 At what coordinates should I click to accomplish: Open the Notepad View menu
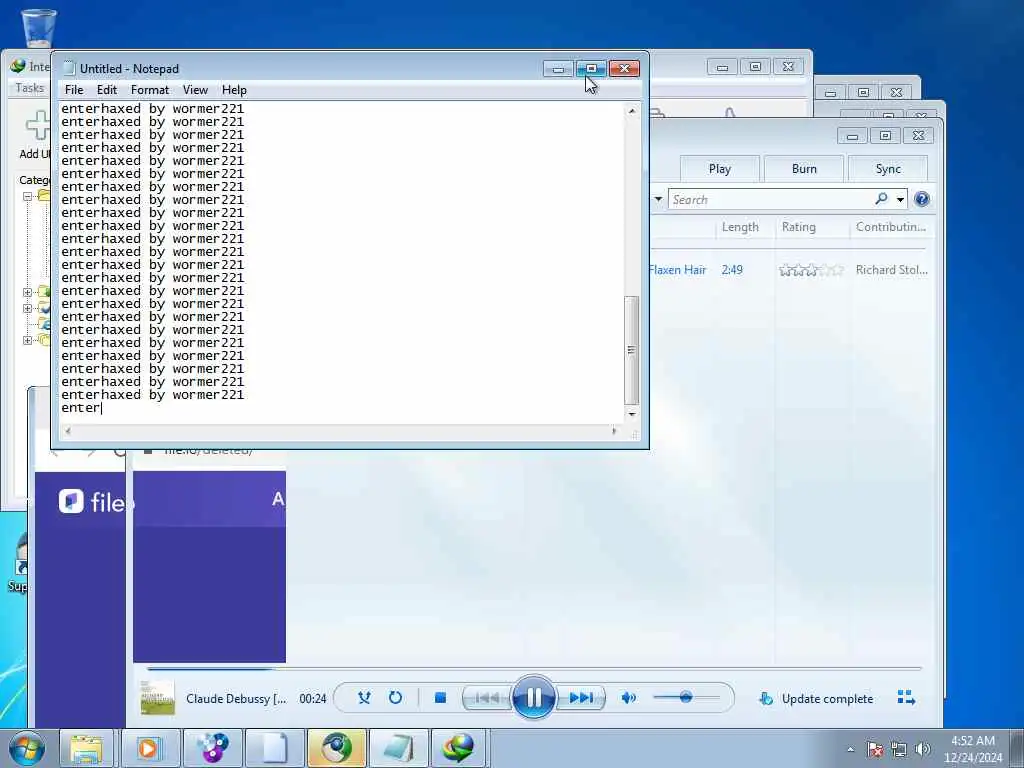click(x=195, y=90)
